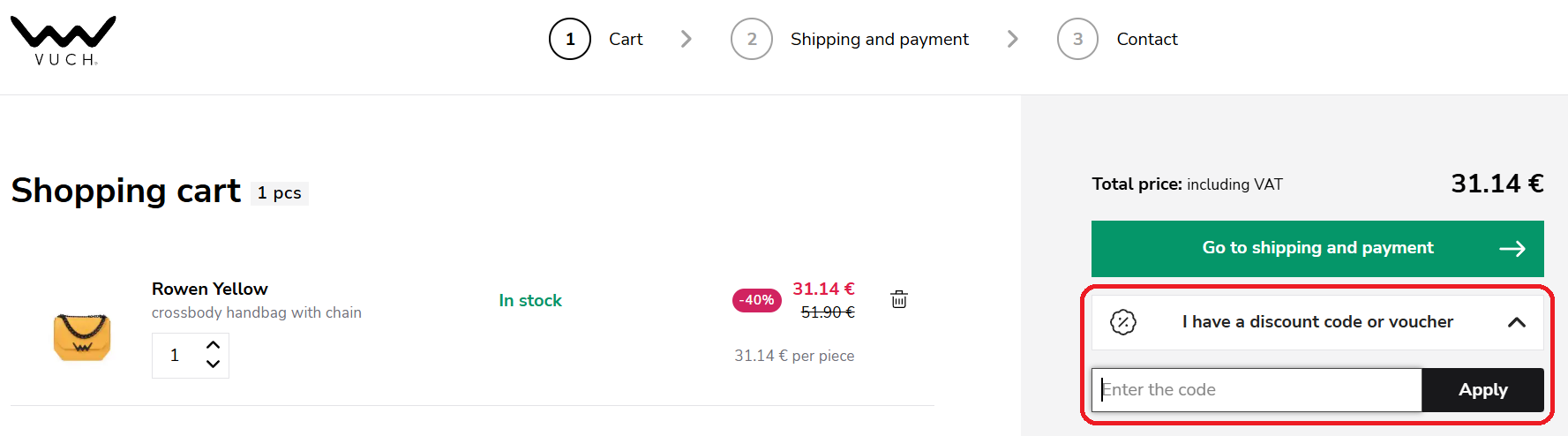Collapse the discount code section chevron
This screenshot has height=436, width=1568.
click(x=1517, y=322)
